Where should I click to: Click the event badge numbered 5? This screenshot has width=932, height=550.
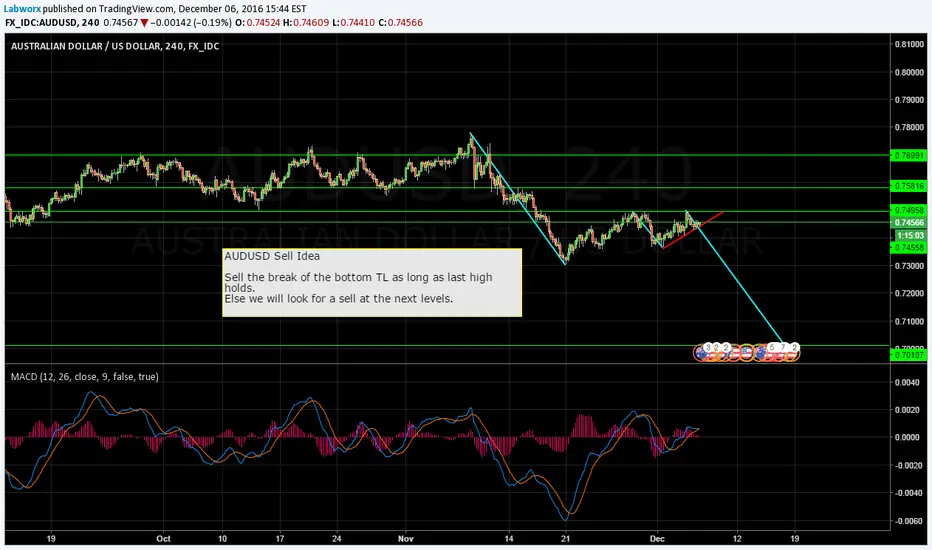point(772,348)
